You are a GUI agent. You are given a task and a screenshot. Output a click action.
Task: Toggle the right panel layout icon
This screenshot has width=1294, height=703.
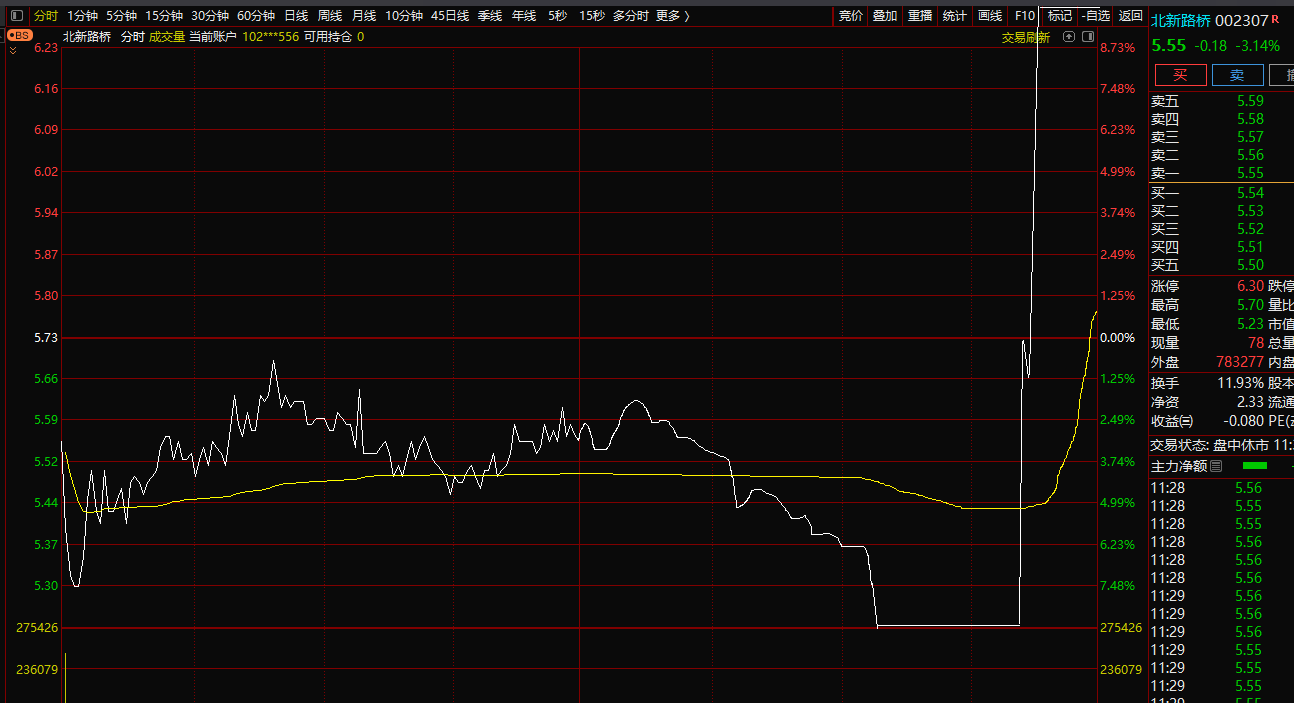1086,36
